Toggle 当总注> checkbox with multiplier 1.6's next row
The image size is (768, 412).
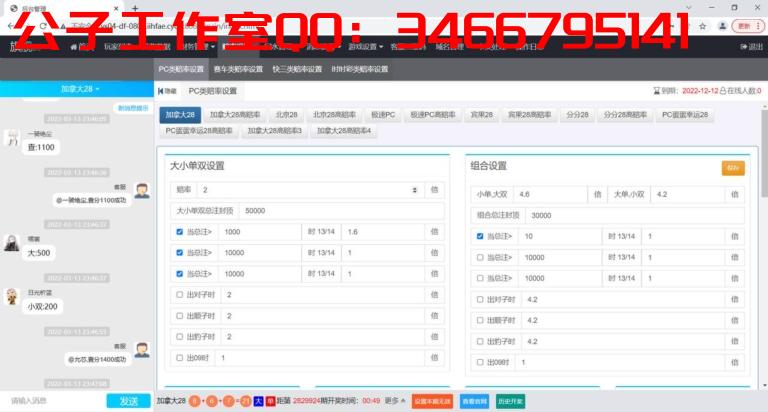pos(179,253)
